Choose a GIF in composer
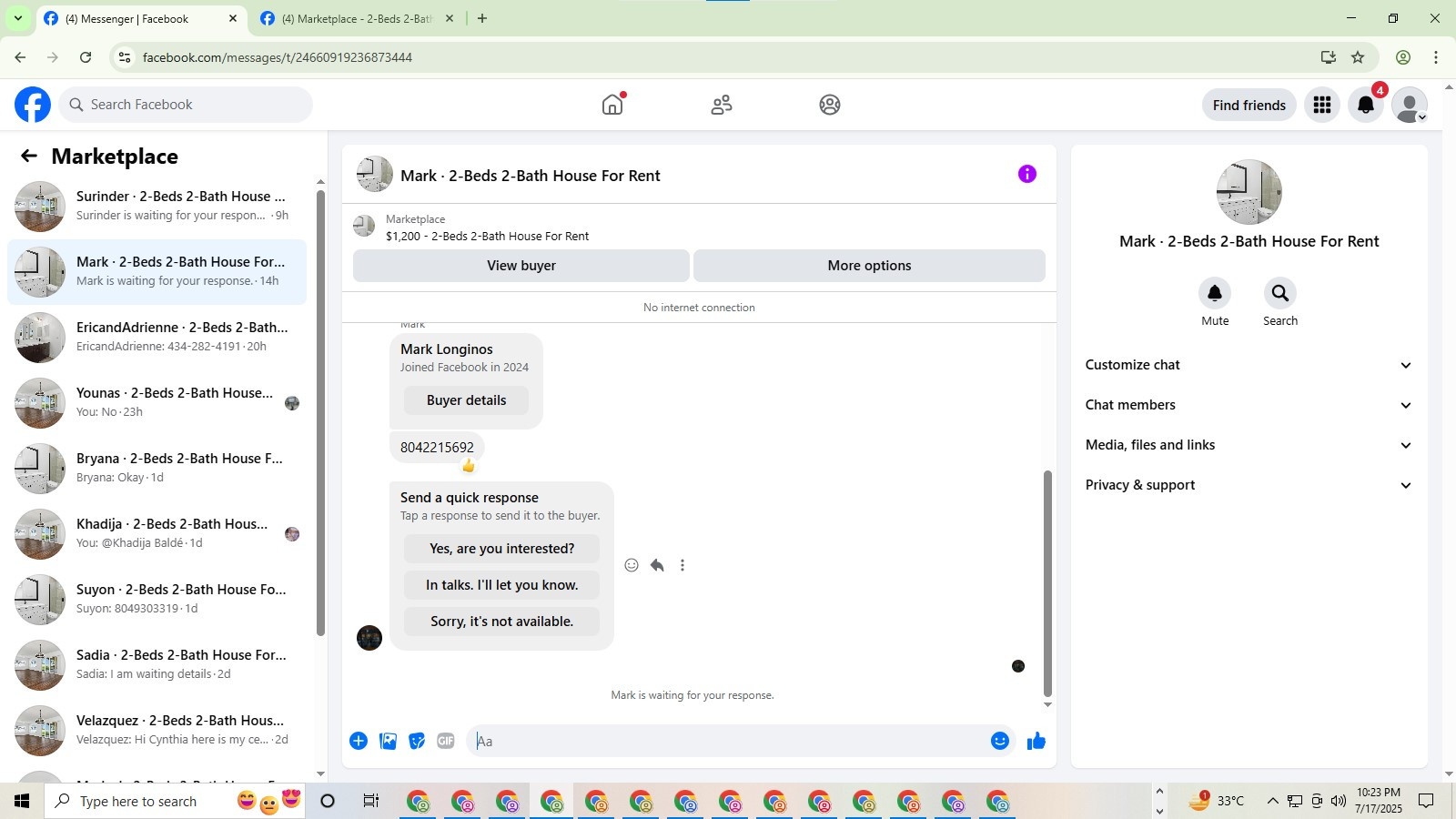Viewport: 1456px width, 819px height. [x=446, y=741]
